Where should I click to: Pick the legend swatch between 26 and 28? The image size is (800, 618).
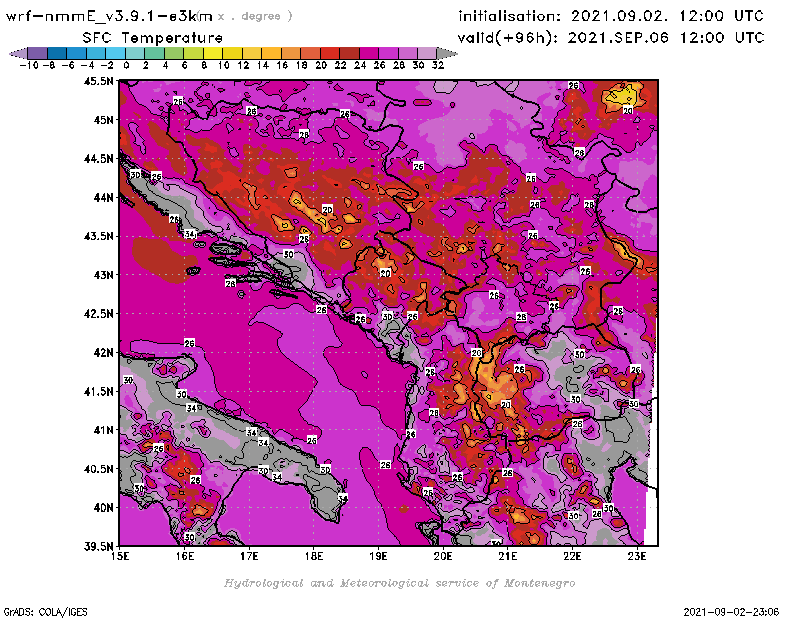[x=388, y=53]
